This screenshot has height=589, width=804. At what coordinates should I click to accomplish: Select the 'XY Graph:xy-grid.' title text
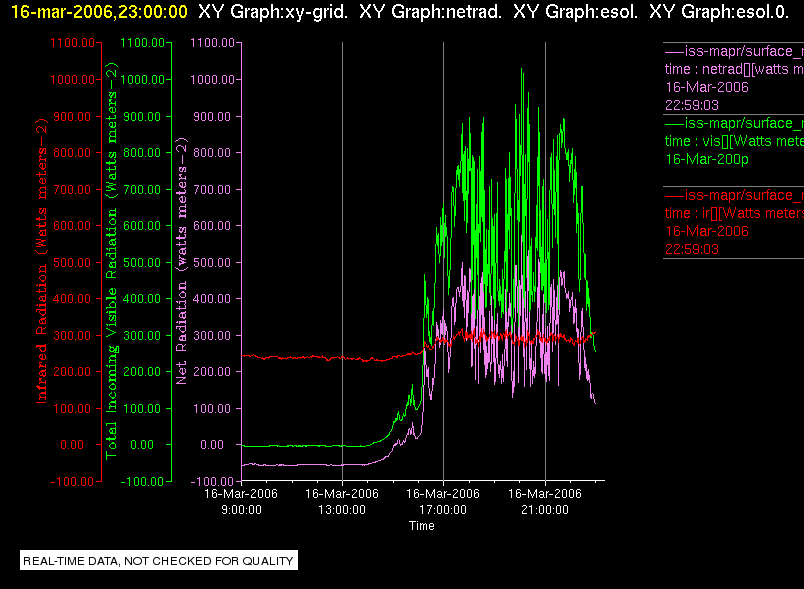[273, 12]
